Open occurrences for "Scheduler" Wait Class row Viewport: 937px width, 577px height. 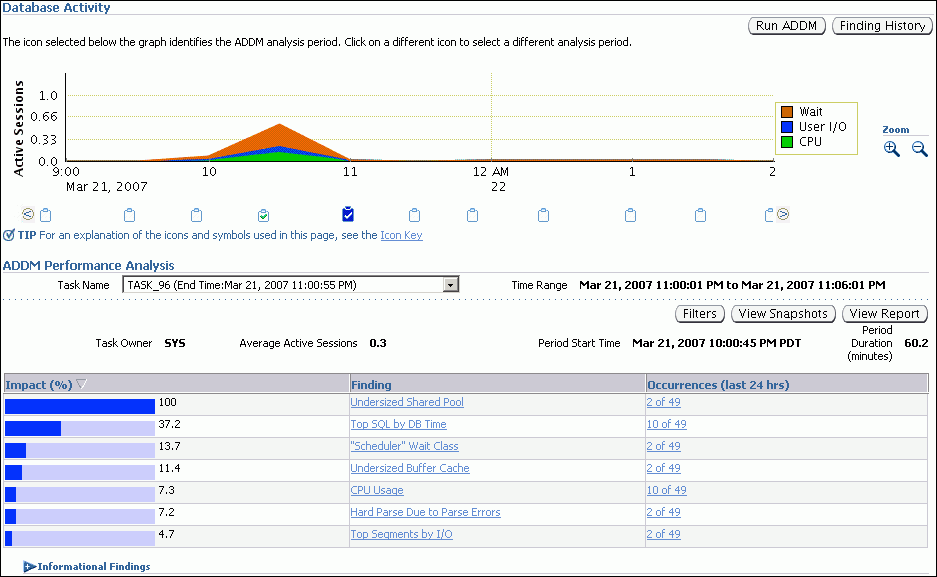coord(663,446)
